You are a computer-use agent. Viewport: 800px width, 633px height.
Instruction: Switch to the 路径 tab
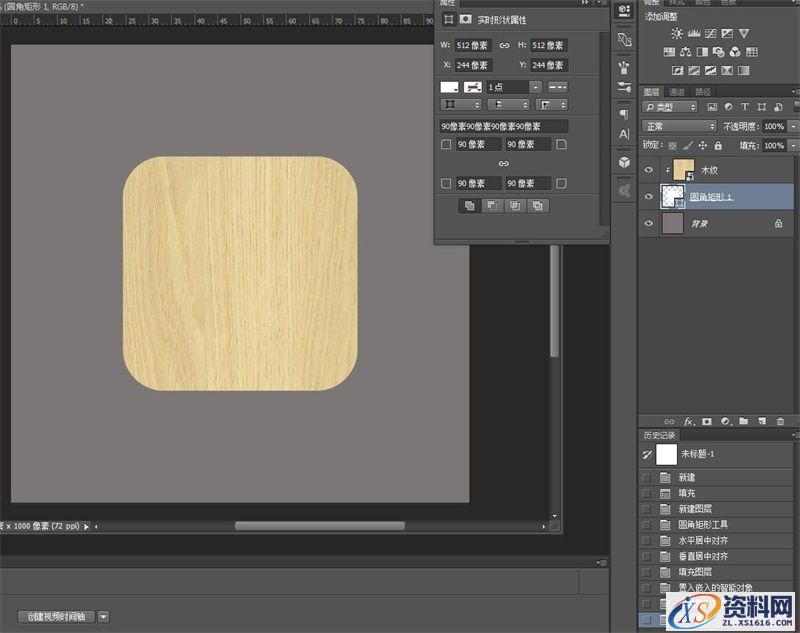click(703, 92)
